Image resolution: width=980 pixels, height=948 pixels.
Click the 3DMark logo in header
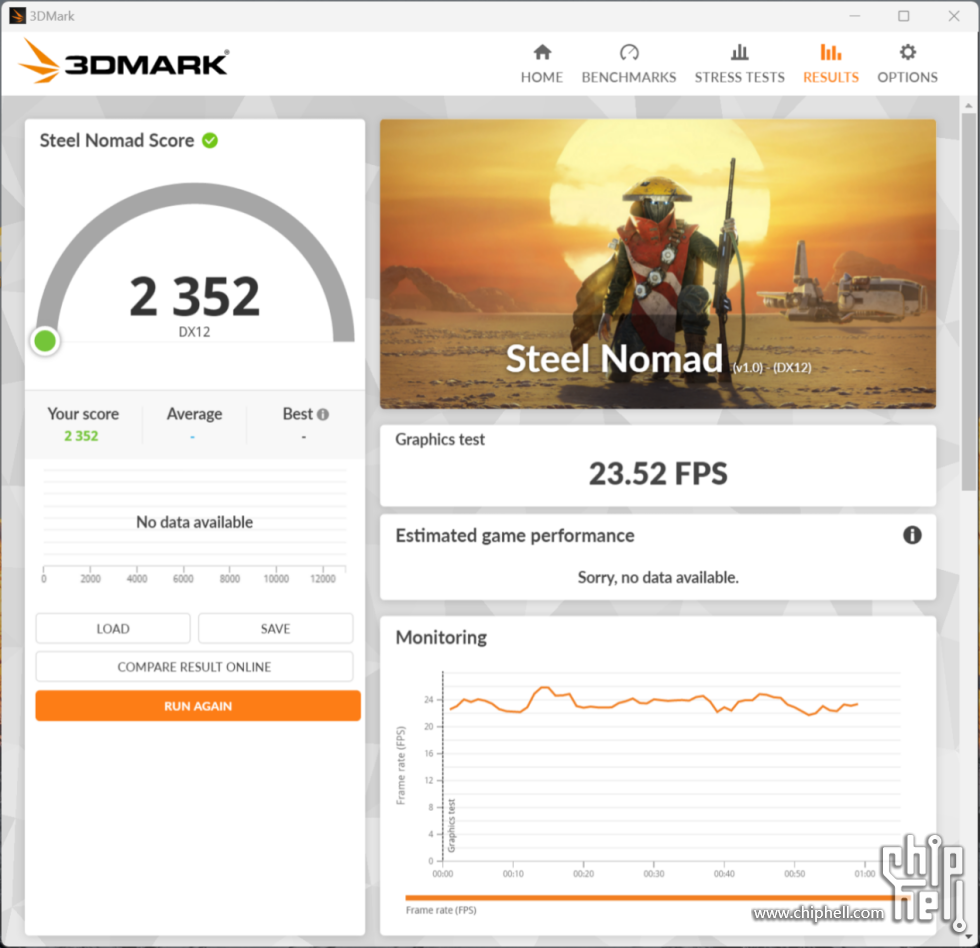124,62
